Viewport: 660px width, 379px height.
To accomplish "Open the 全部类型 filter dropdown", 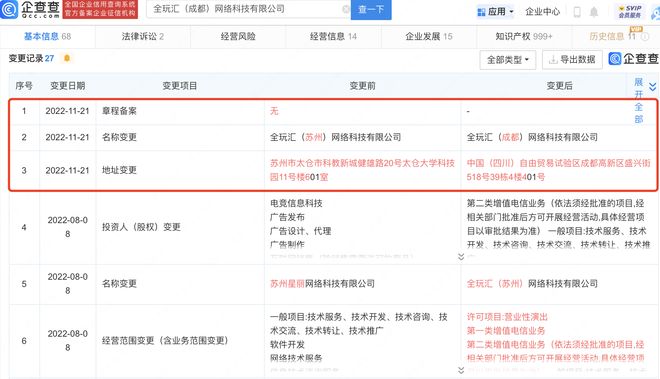I will (x=508, y=60).
